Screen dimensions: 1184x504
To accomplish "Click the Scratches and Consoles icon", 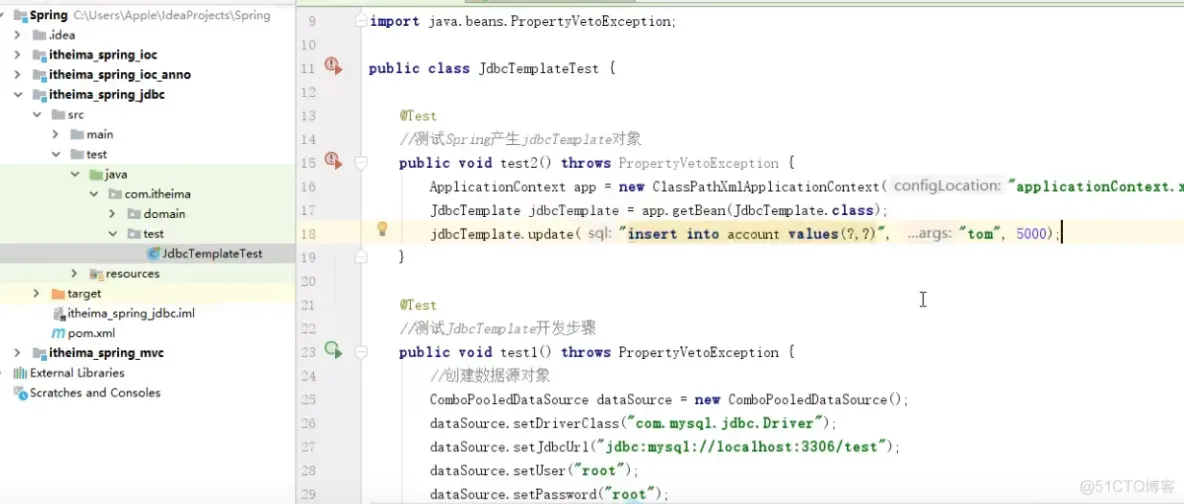I will point(20,393).
